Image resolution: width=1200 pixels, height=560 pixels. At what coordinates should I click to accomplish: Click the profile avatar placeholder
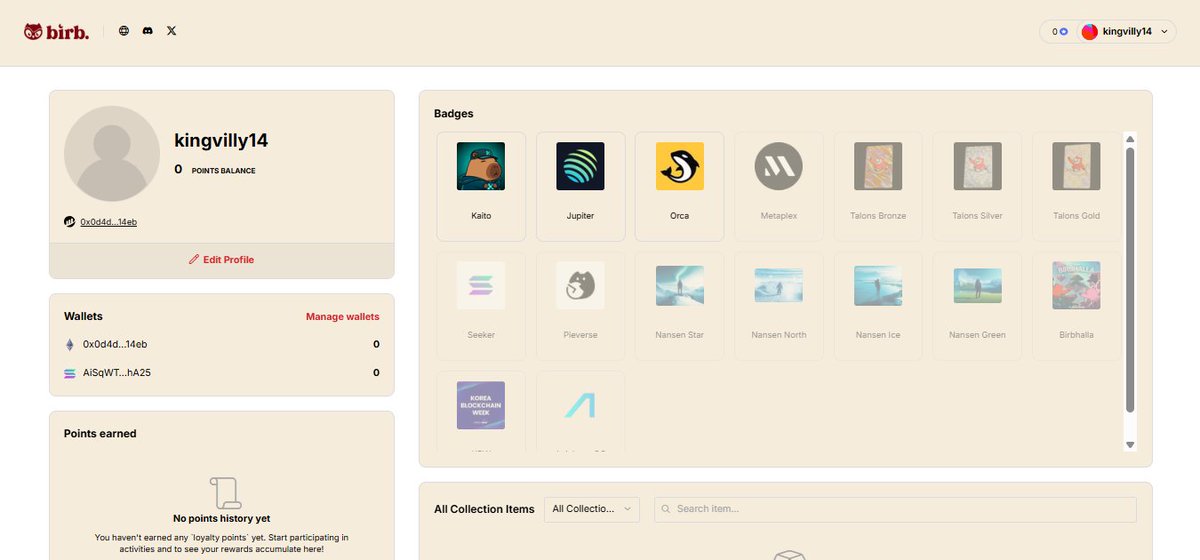(x=112, y=154)
